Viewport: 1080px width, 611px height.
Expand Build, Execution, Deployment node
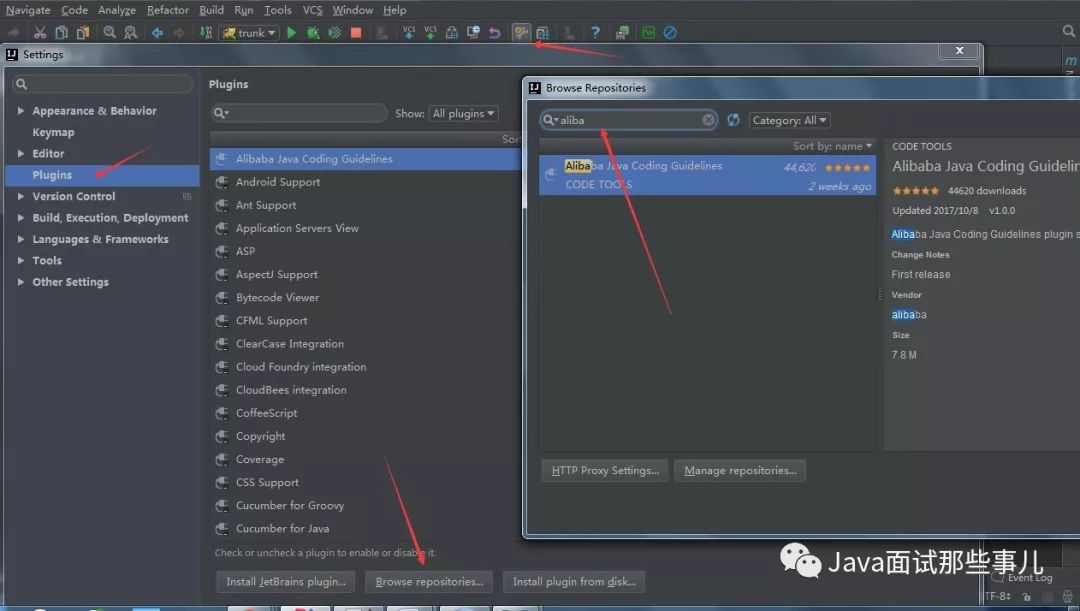tap(21, 218)
